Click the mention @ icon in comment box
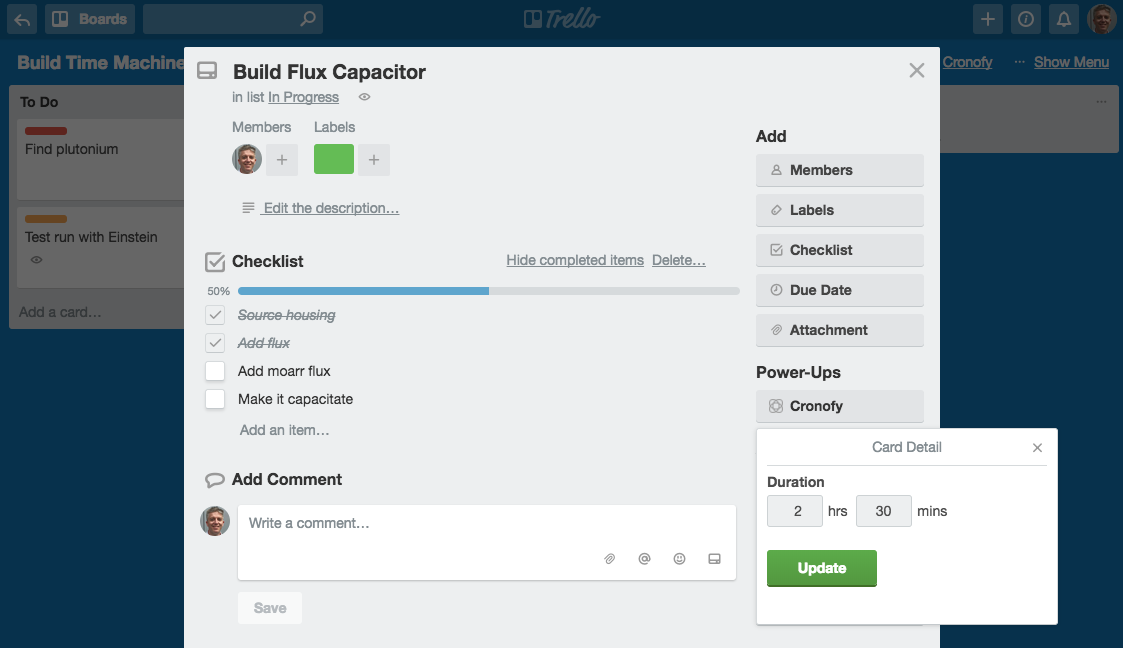Screen dimensions: 1123x648 [x=644, y=559]
